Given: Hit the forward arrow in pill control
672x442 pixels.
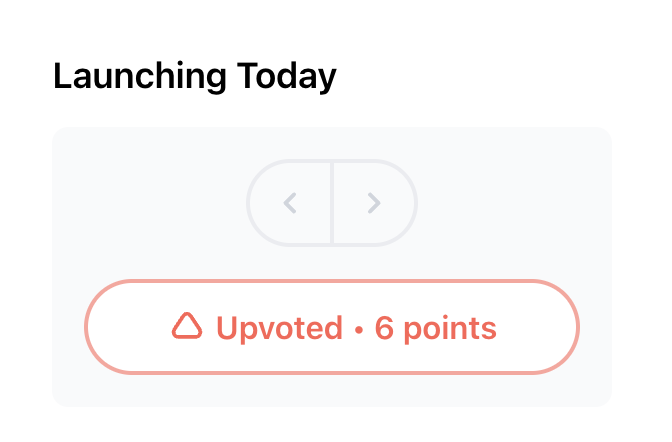Looking at the screenshot, I should 374,203.
